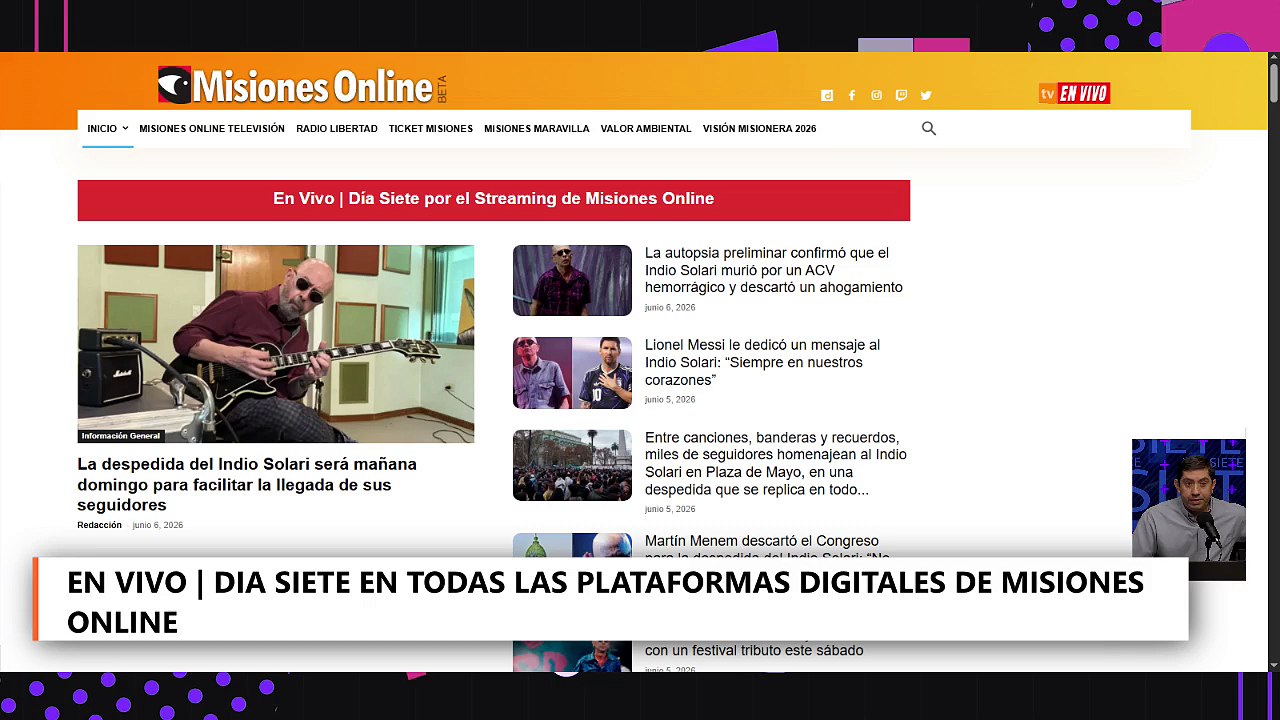Open Misiones Maravilla menu item
This screenshot has width=1280, height=720.
tap(537, 128)
